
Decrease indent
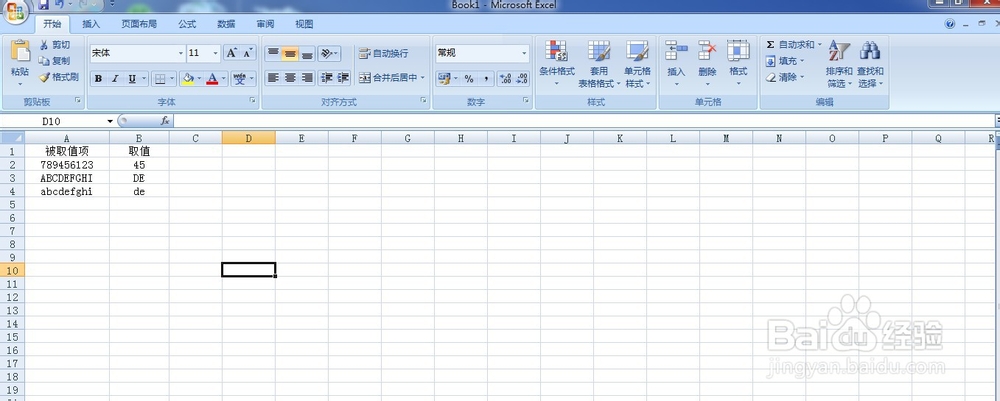327,78
